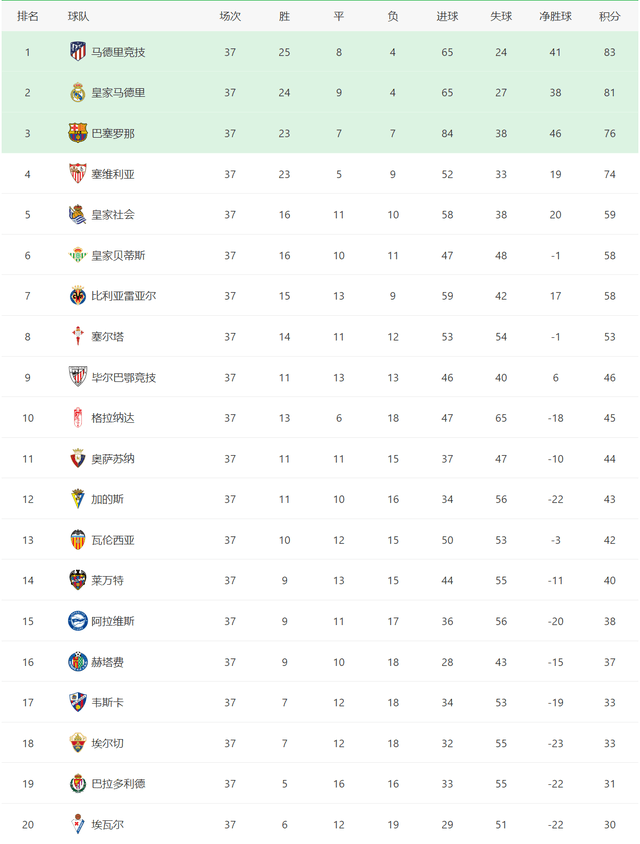Select the 埃瓦尔 team badge

[x=78, y=824]
